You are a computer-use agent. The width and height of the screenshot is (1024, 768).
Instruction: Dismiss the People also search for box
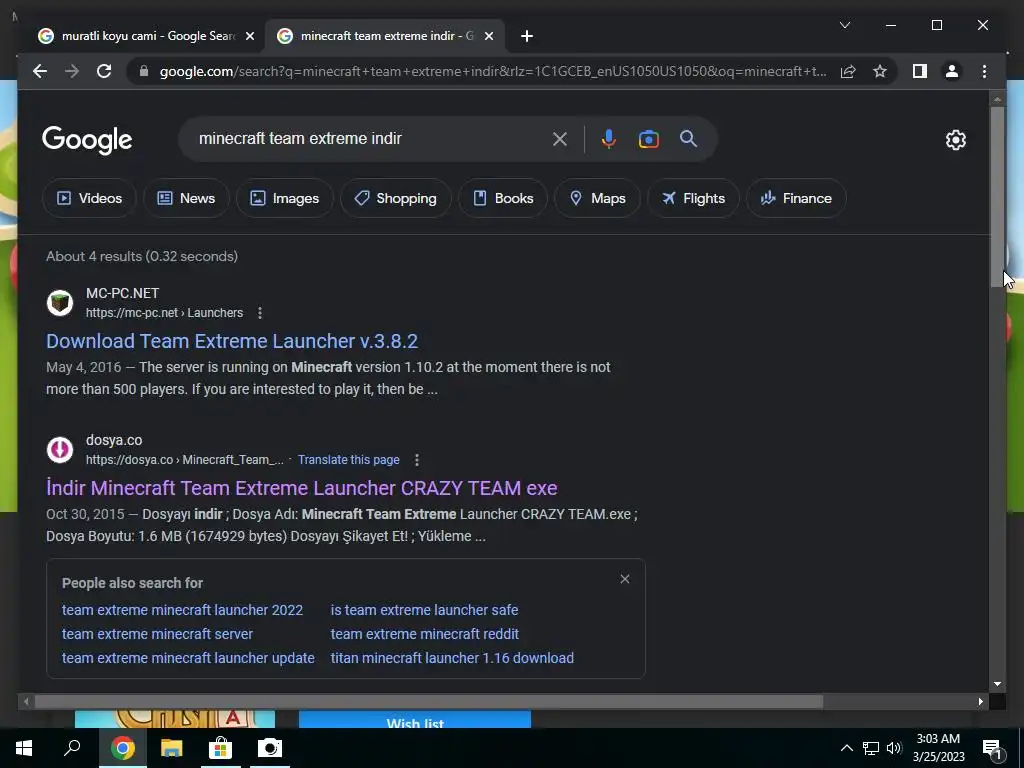pyautogui.click(x=625, y=579)
